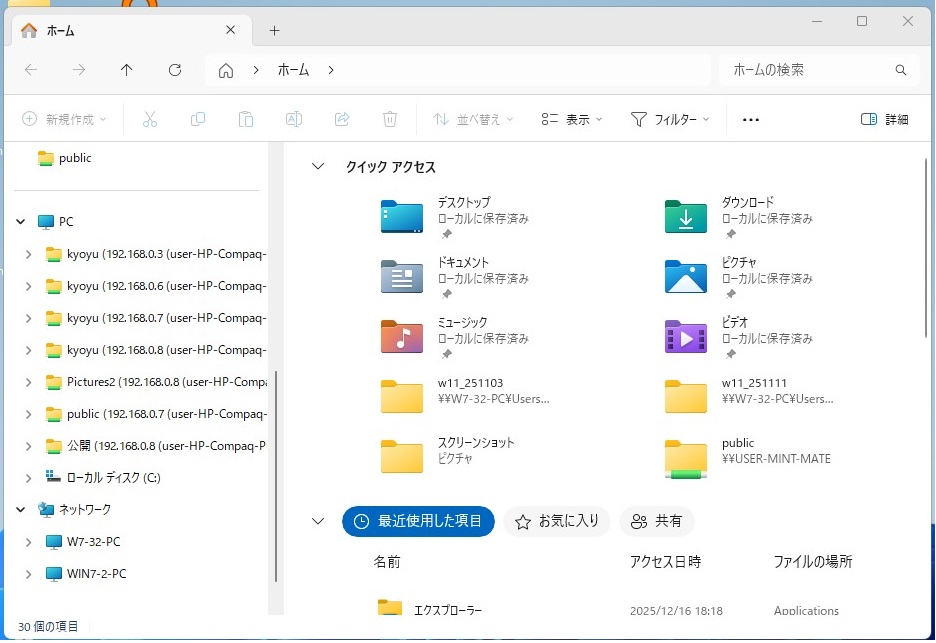
Task: Open the デスクトップ folder
Action: coord(402,217)
